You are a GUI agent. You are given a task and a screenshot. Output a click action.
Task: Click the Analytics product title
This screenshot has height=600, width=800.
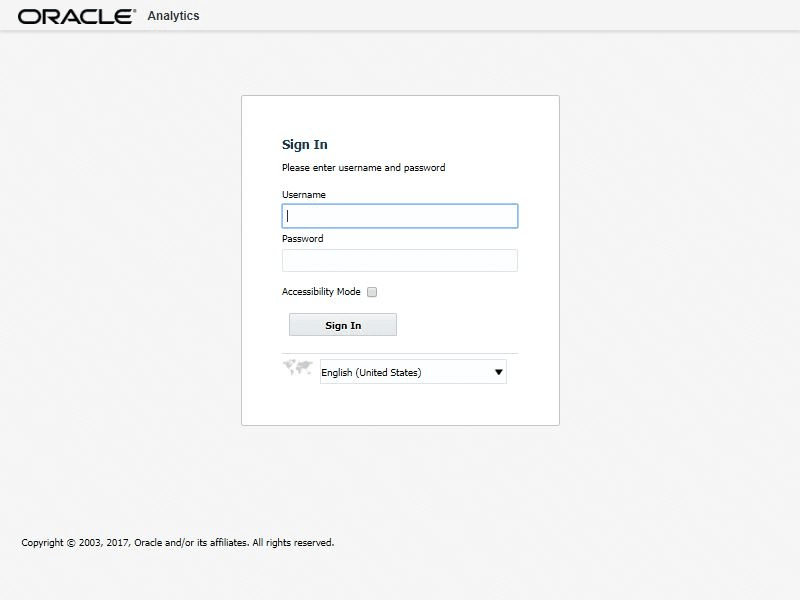point(173,16)
